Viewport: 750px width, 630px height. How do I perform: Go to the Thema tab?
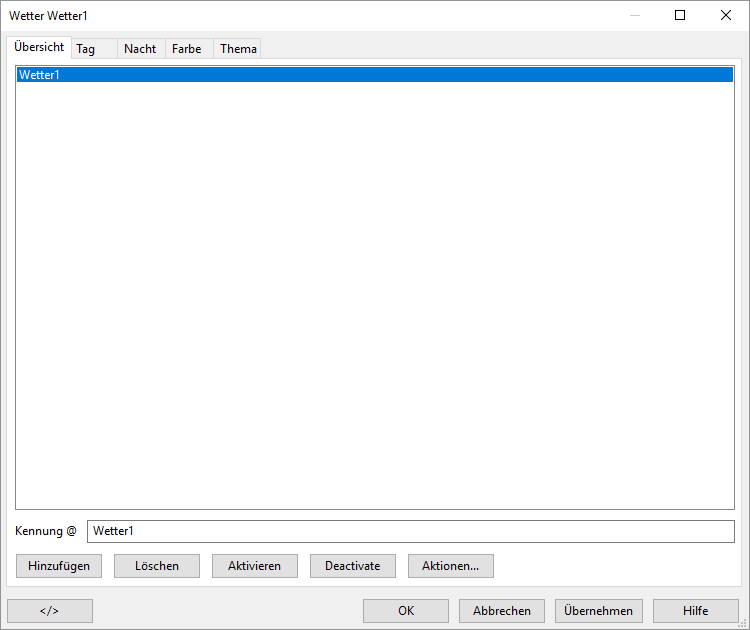point(238,49)
